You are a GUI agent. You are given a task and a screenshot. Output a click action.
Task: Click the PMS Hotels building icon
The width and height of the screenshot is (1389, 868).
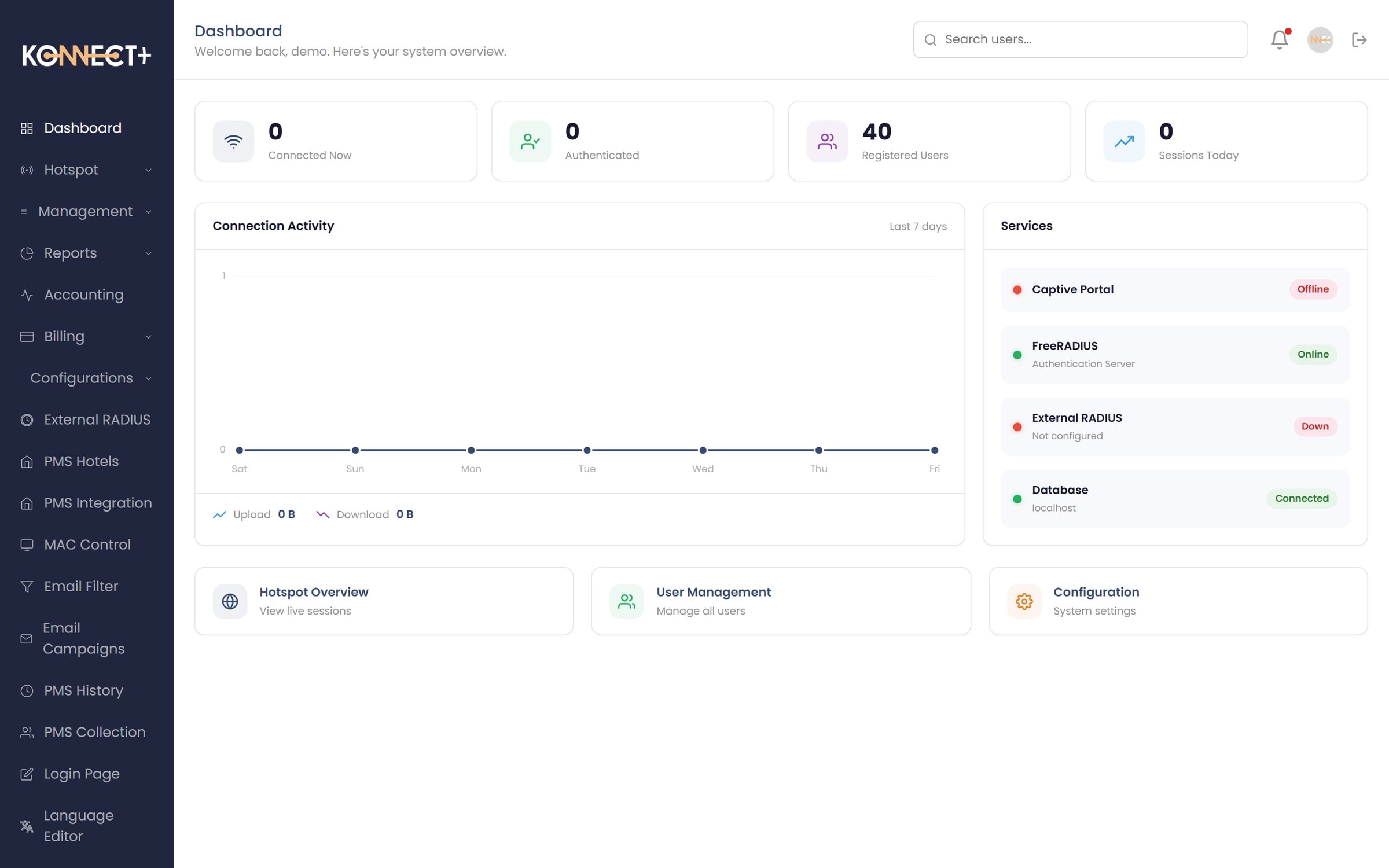pyautogui.click(x=27, y=462)
